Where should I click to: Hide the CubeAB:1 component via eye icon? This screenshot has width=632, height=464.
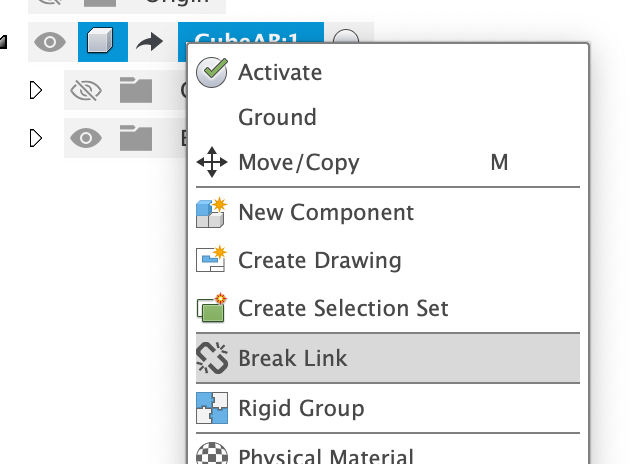point(51,42)
